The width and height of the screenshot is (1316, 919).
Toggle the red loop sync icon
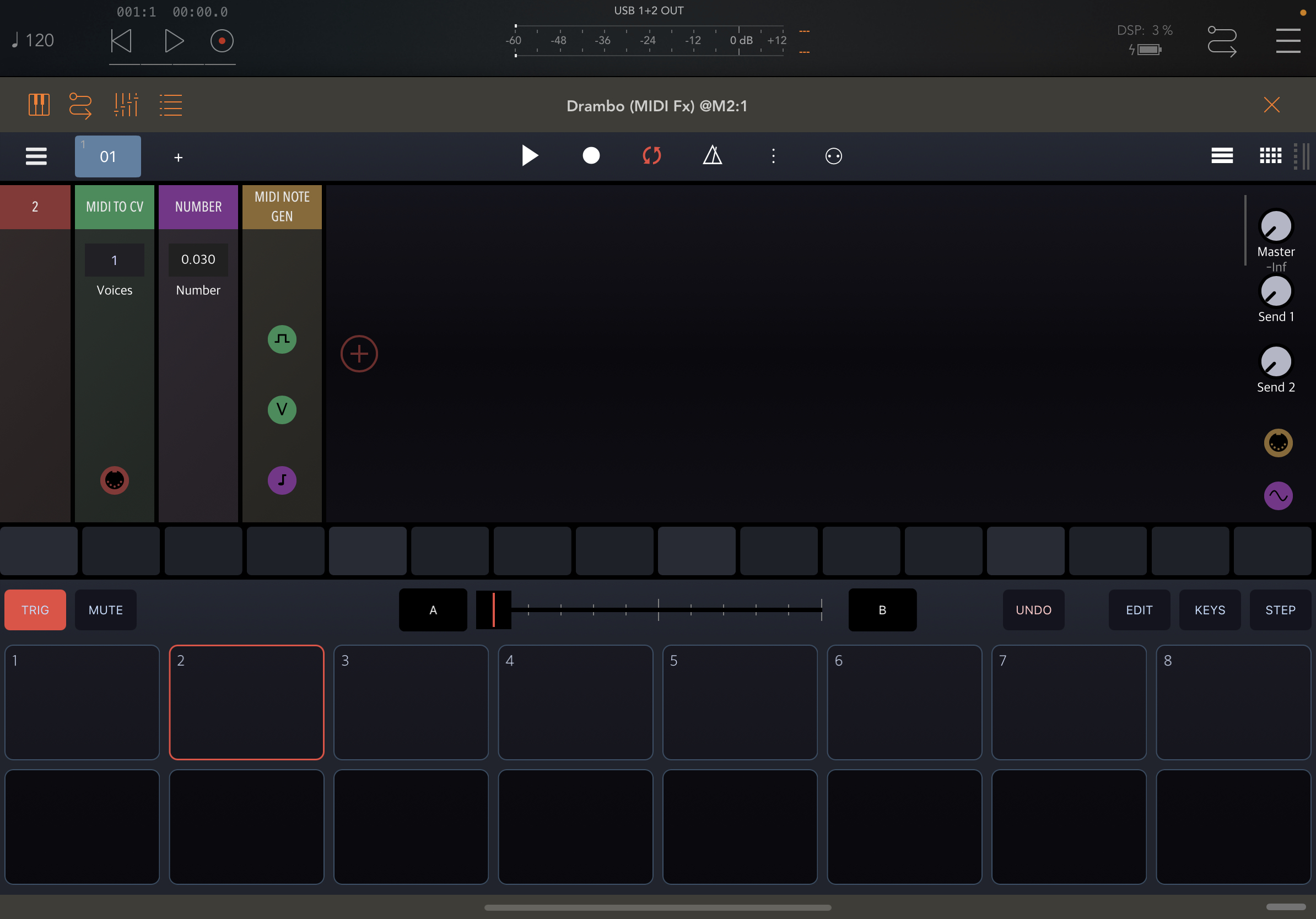652,156
